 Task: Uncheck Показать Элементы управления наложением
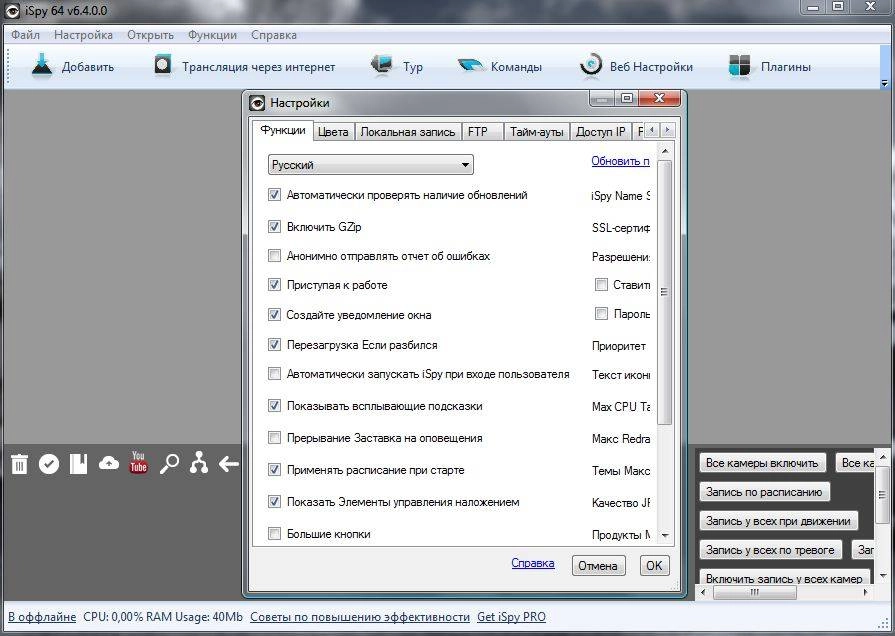[x=275, y=502]
